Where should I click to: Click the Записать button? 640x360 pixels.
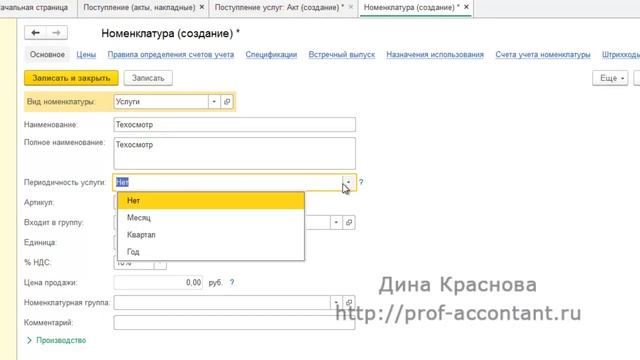tap(148, 78)
